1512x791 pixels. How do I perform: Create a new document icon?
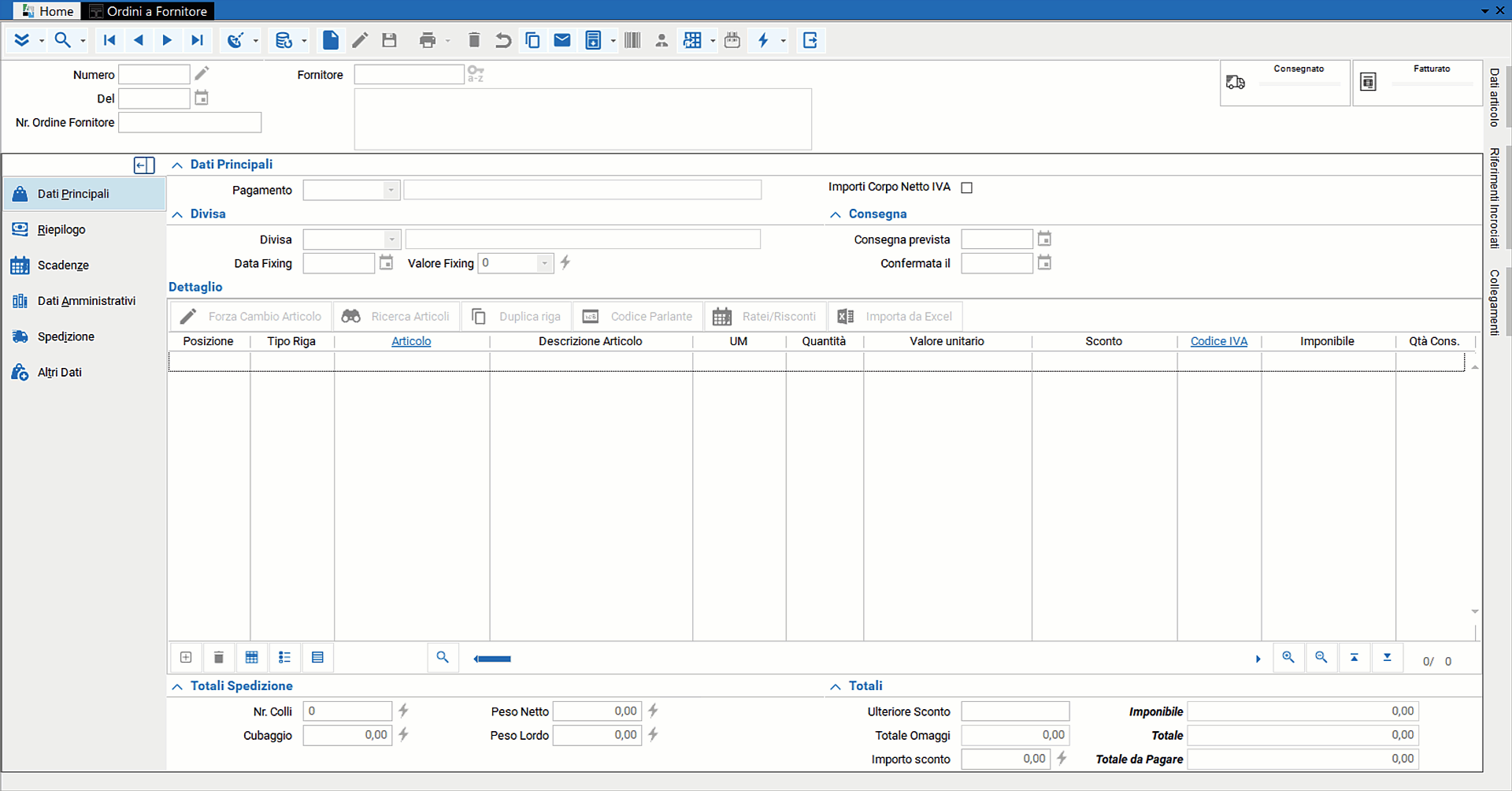(331, 40)
